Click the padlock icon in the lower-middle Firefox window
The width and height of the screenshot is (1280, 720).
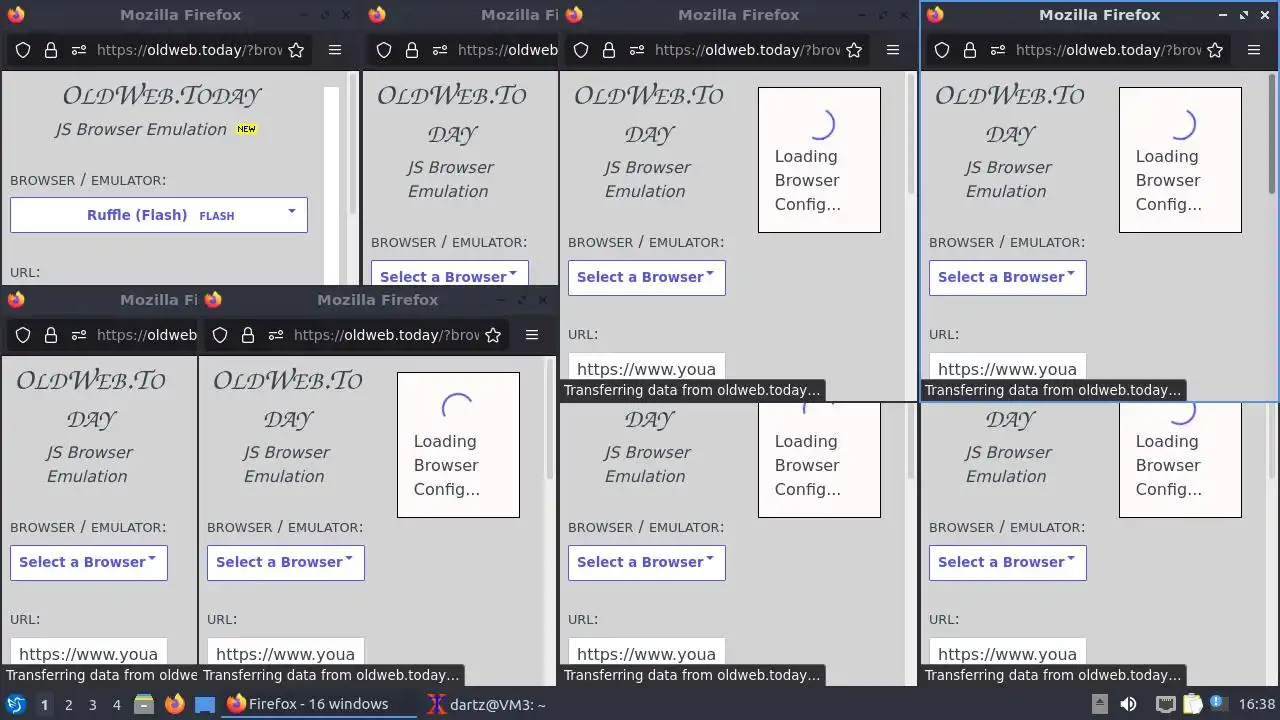[x=248, y=335]
